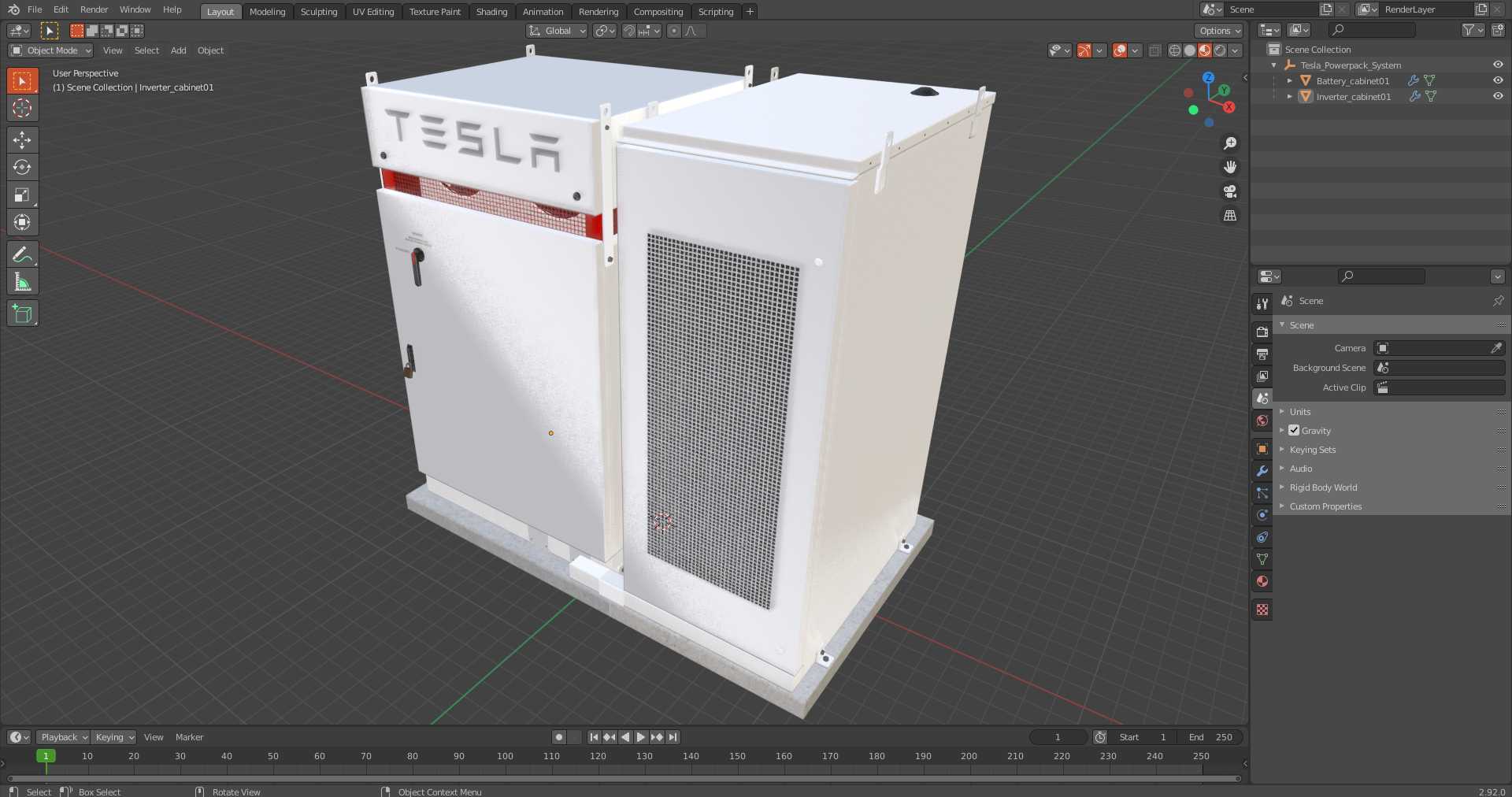Click the current frame marker at 1
Viewport: 1512px width, 797px height.
point(46,756)
